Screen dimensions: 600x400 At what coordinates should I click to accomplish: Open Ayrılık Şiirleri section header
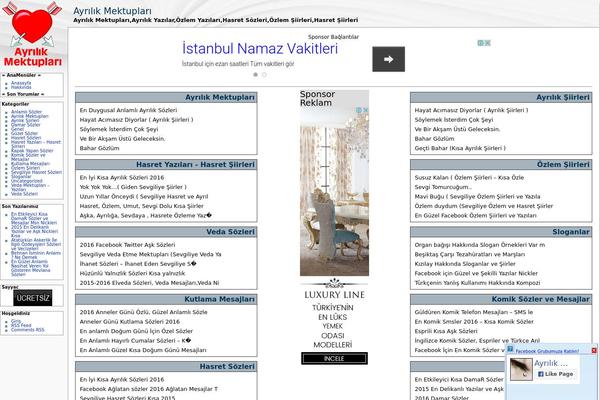[x=562, y=98]
